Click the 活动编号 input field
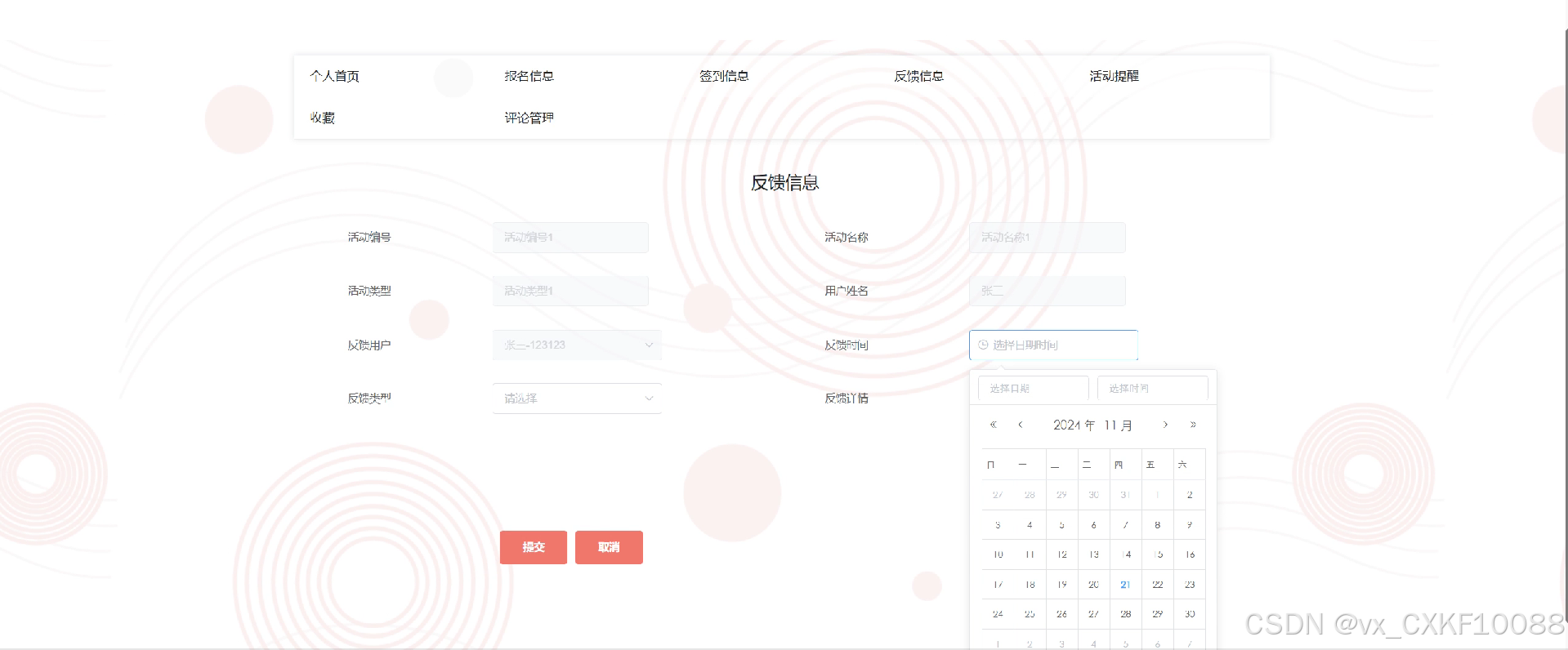Screen dimensions: 1568x650 click(x=570, y=238)
